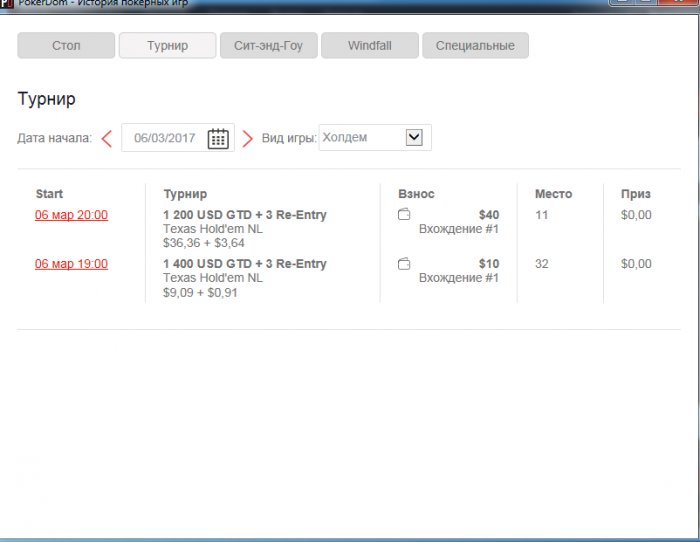Click the Турнир column header in the table
The height and width of the screenshot is (542, 700).
click(185, 194)
